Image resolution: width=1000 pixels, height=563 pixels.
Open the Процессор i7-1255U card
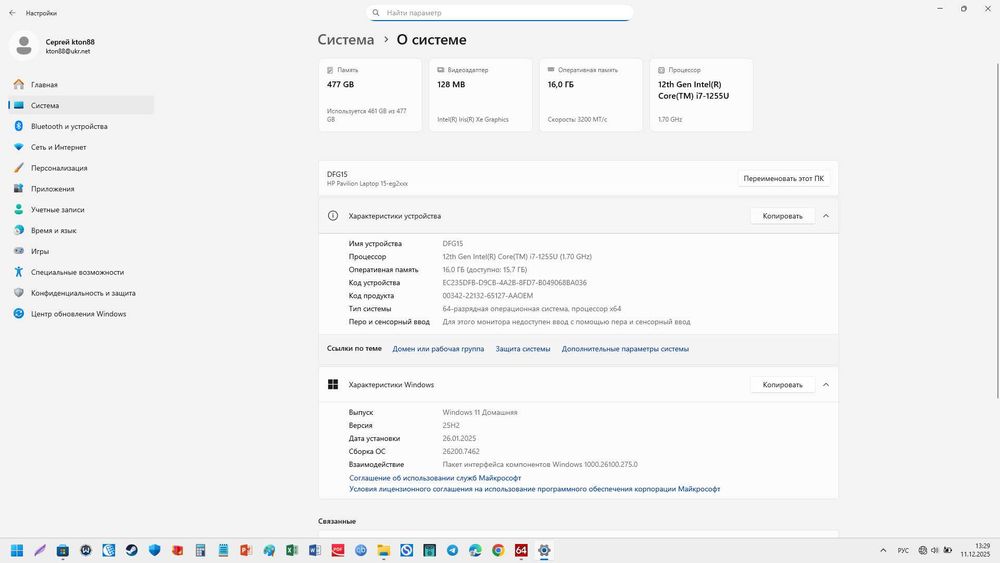(x=701, y=95)
